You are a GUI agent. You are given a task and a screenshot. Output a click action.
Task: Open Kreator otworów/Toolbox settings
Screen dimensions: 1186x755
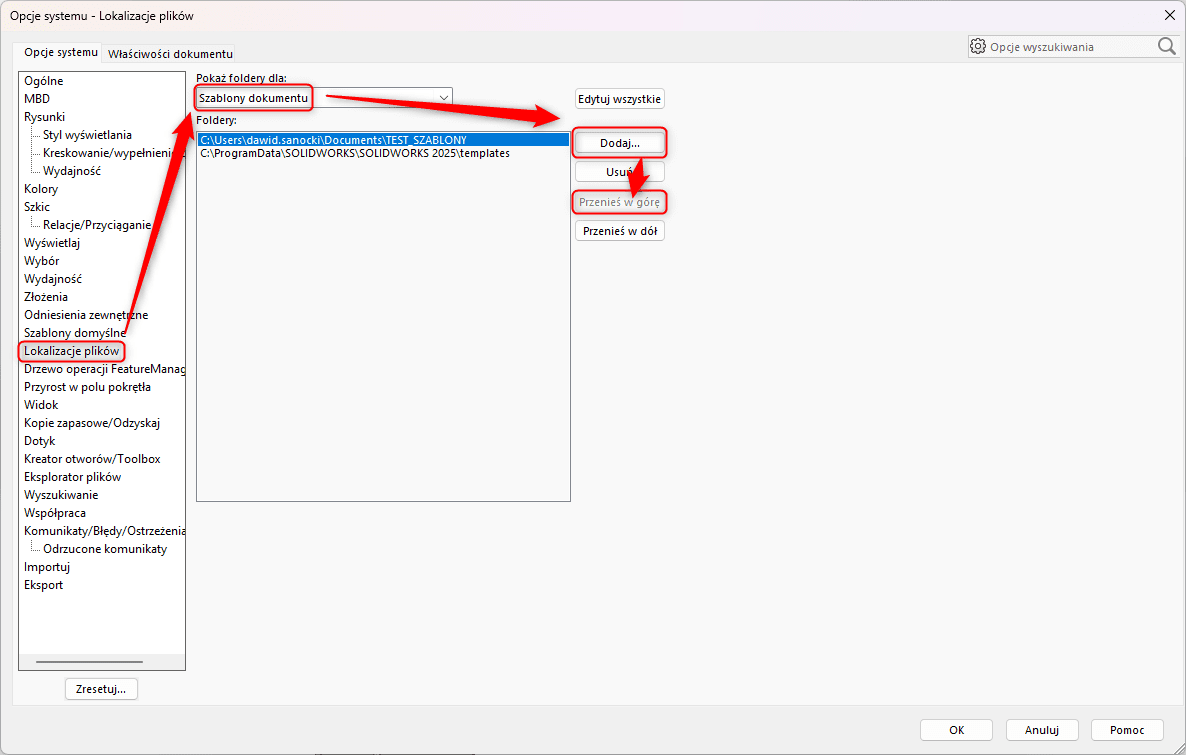pos(92,459)
